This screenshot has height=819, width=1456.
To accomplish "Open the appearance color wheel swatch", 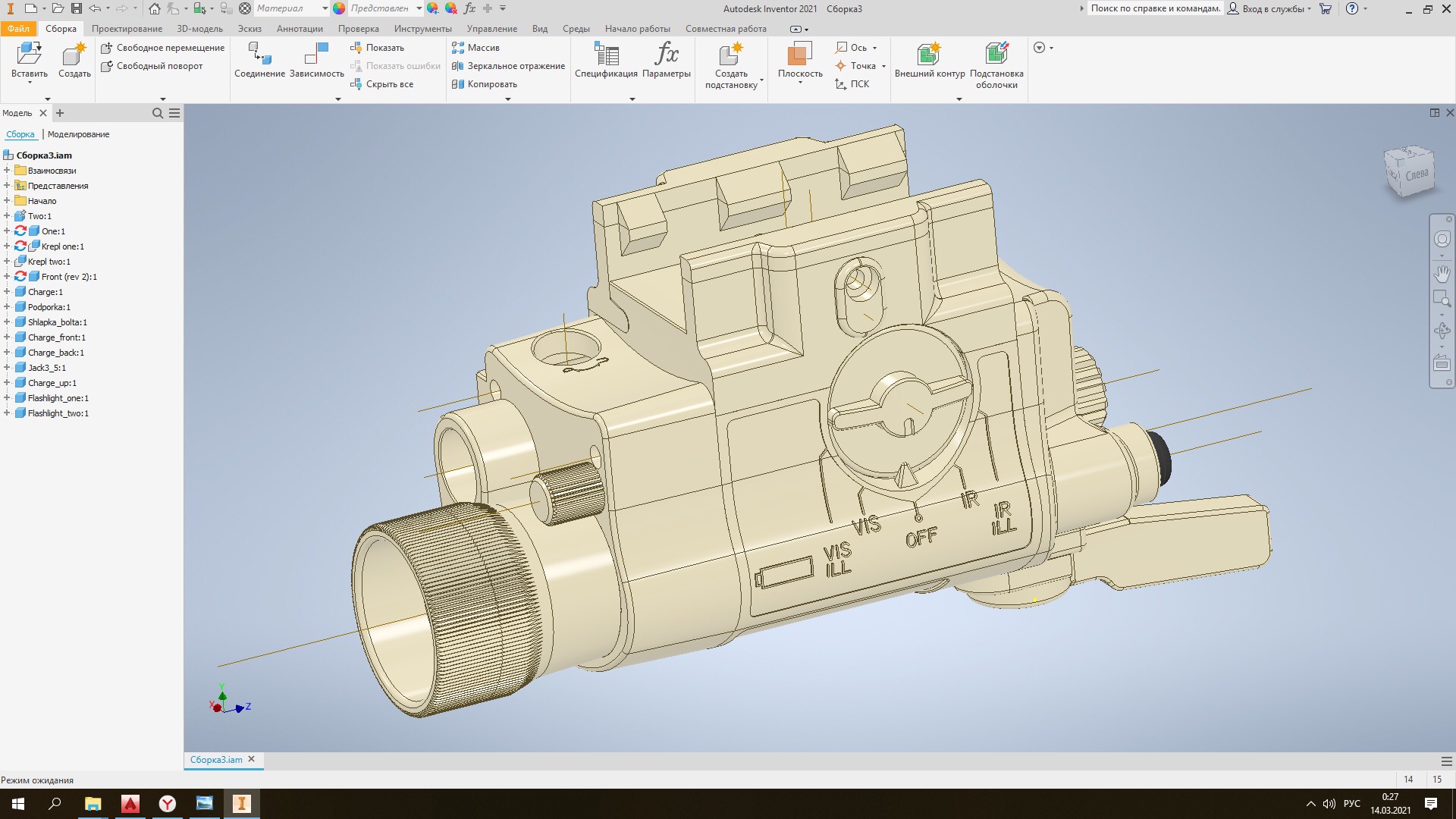I will 339,8.
